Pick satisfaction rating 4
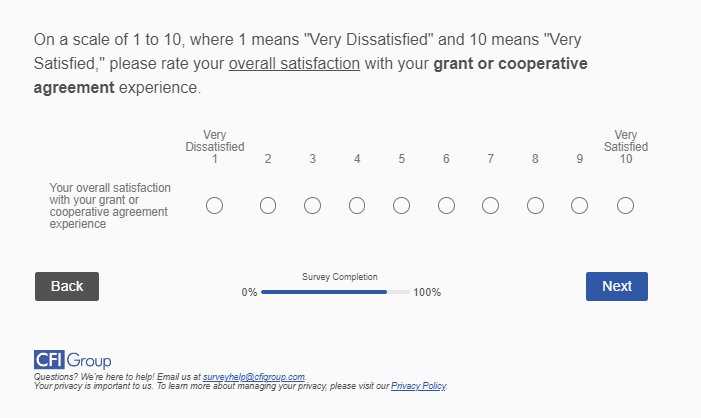Viewport: 701px width, 418px height. pos(357,206)
